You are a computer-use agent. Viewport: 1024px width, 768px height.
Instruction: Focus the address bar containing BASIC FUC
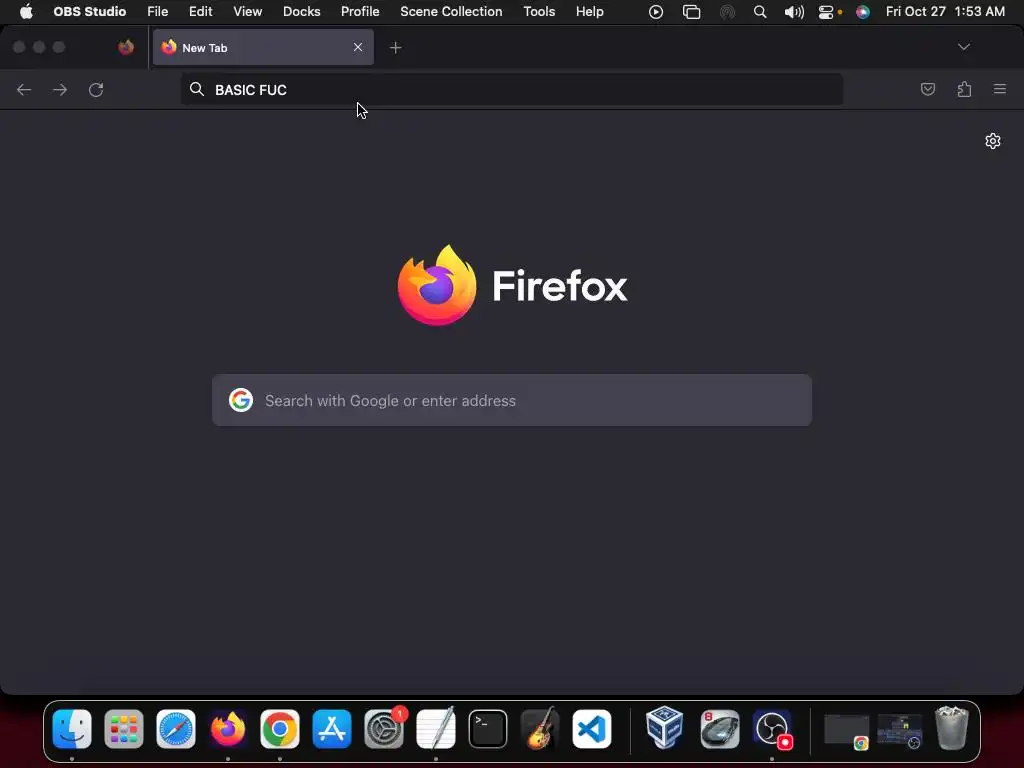click(511, 89)
